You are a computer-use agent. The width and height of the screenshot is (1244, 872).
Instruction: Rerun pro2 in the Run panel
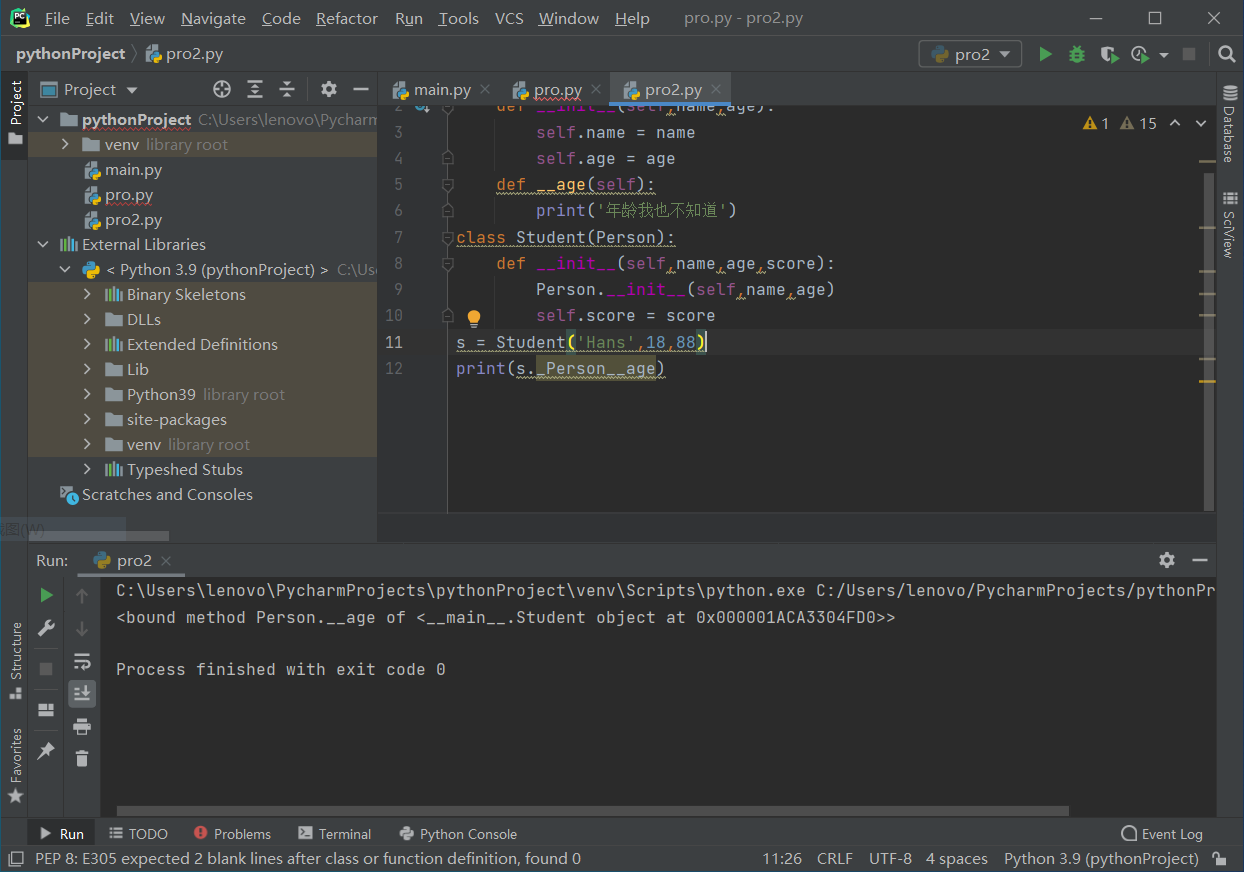click(46, 596)
